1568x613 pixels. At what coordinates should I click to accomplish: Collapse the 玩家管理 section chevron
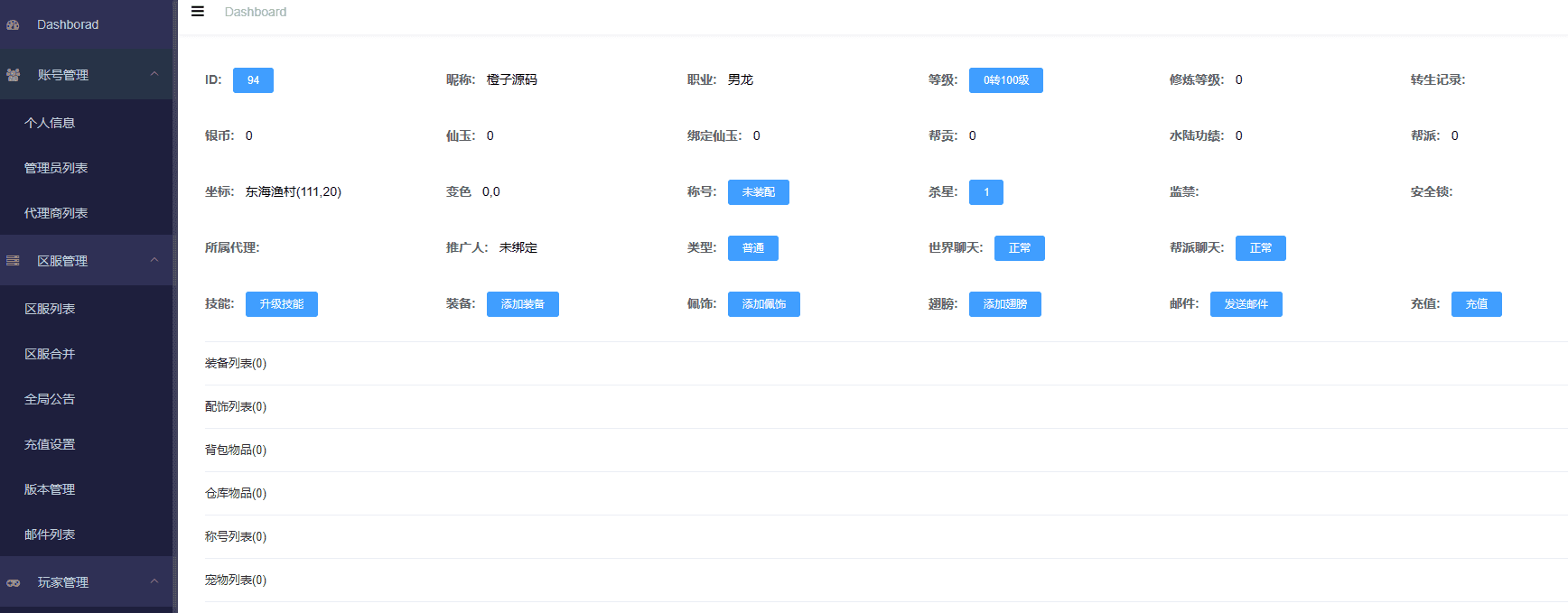(154, 581)
